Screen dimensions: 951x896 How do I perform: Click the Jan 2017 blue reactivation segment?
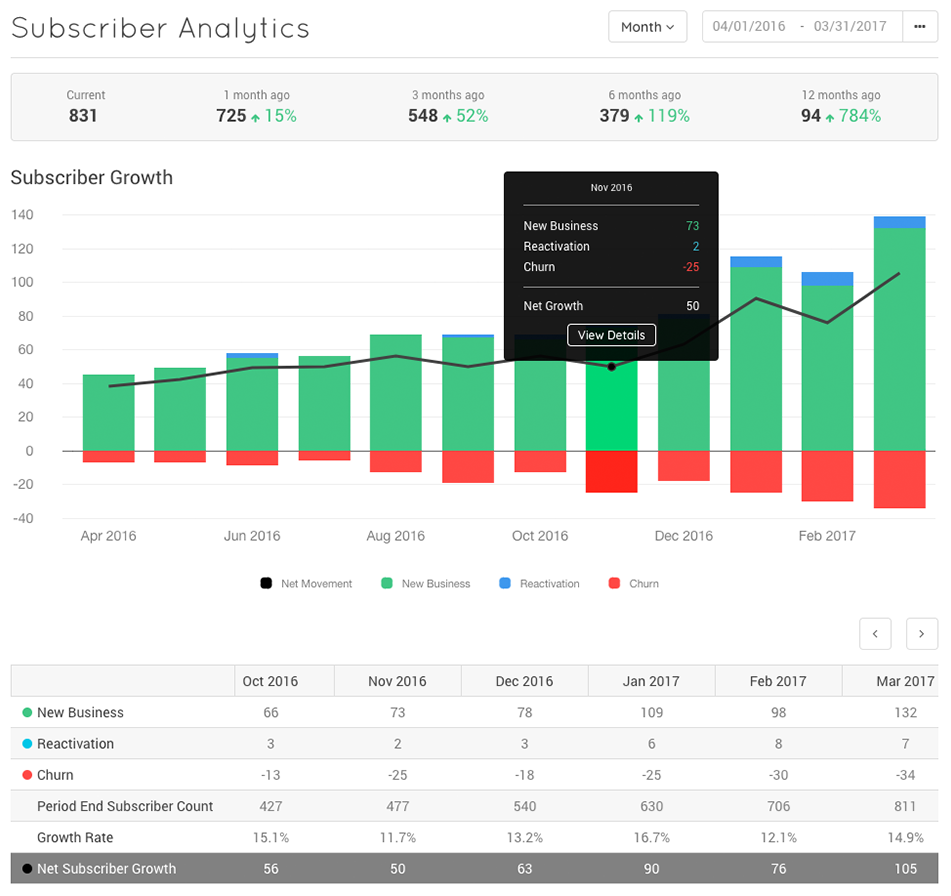tap(756, 261)
